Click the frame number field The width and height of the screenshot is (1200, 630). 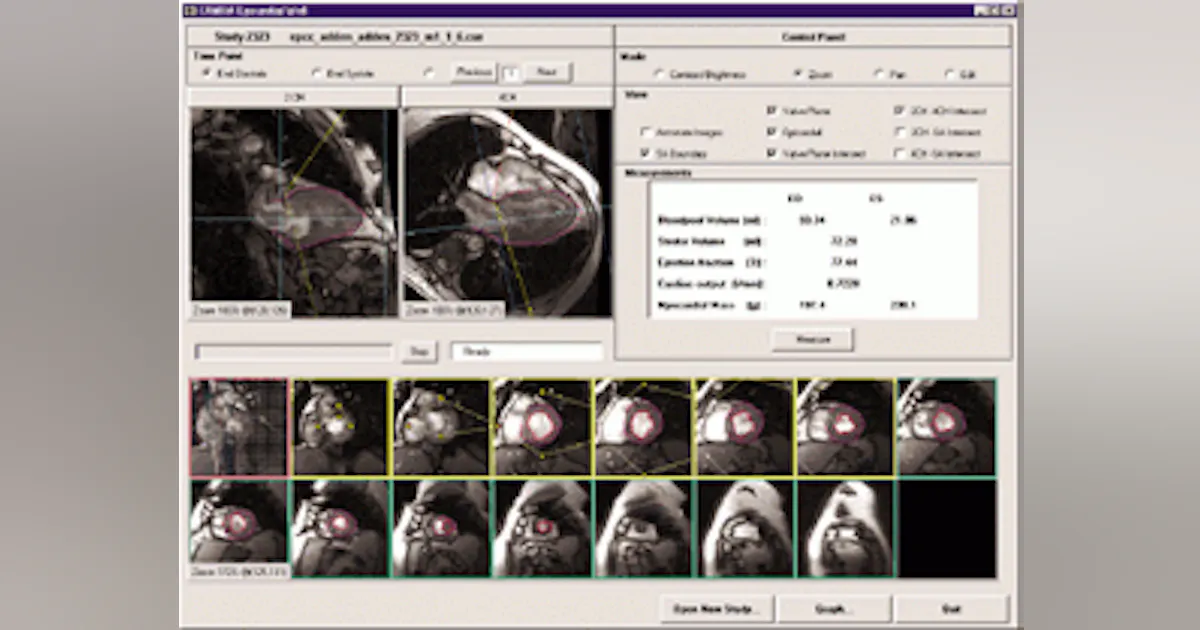click(510, 72)
